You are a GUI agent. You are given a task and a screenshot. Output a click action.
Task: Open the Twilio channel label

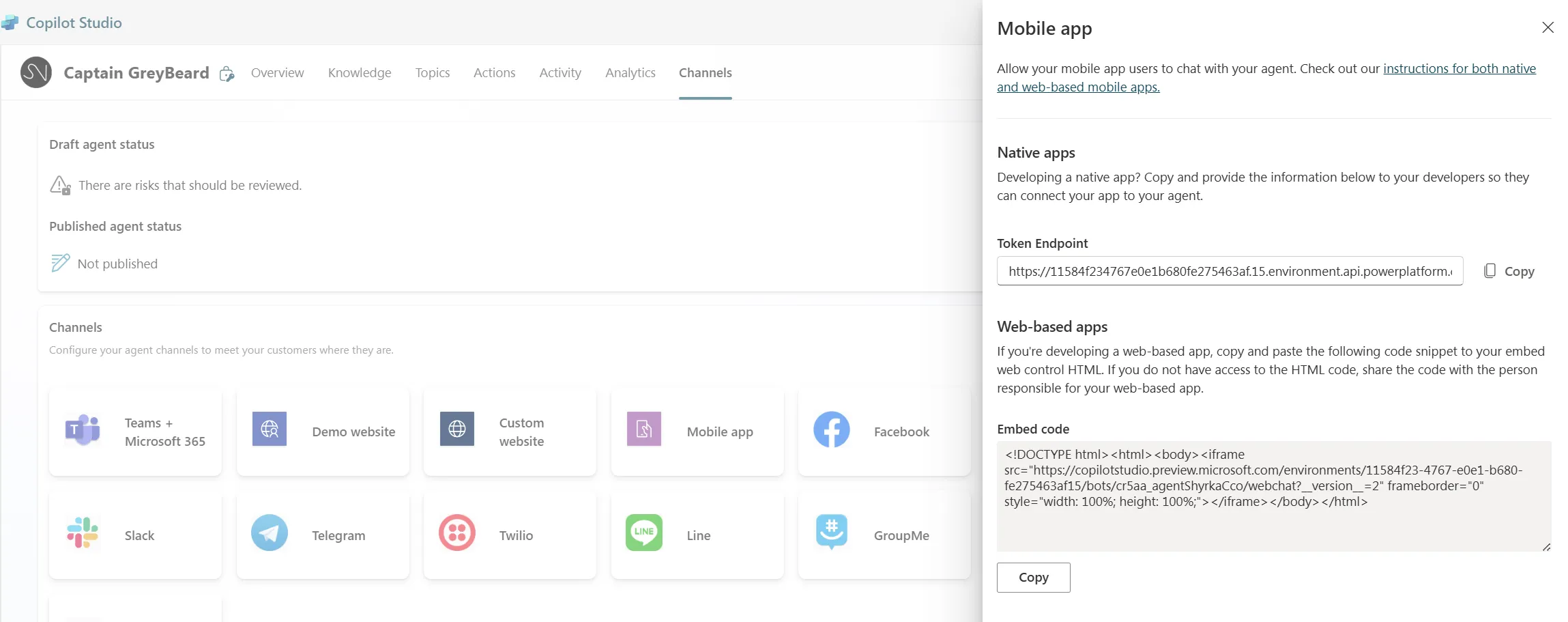click(x=516, y=535)
